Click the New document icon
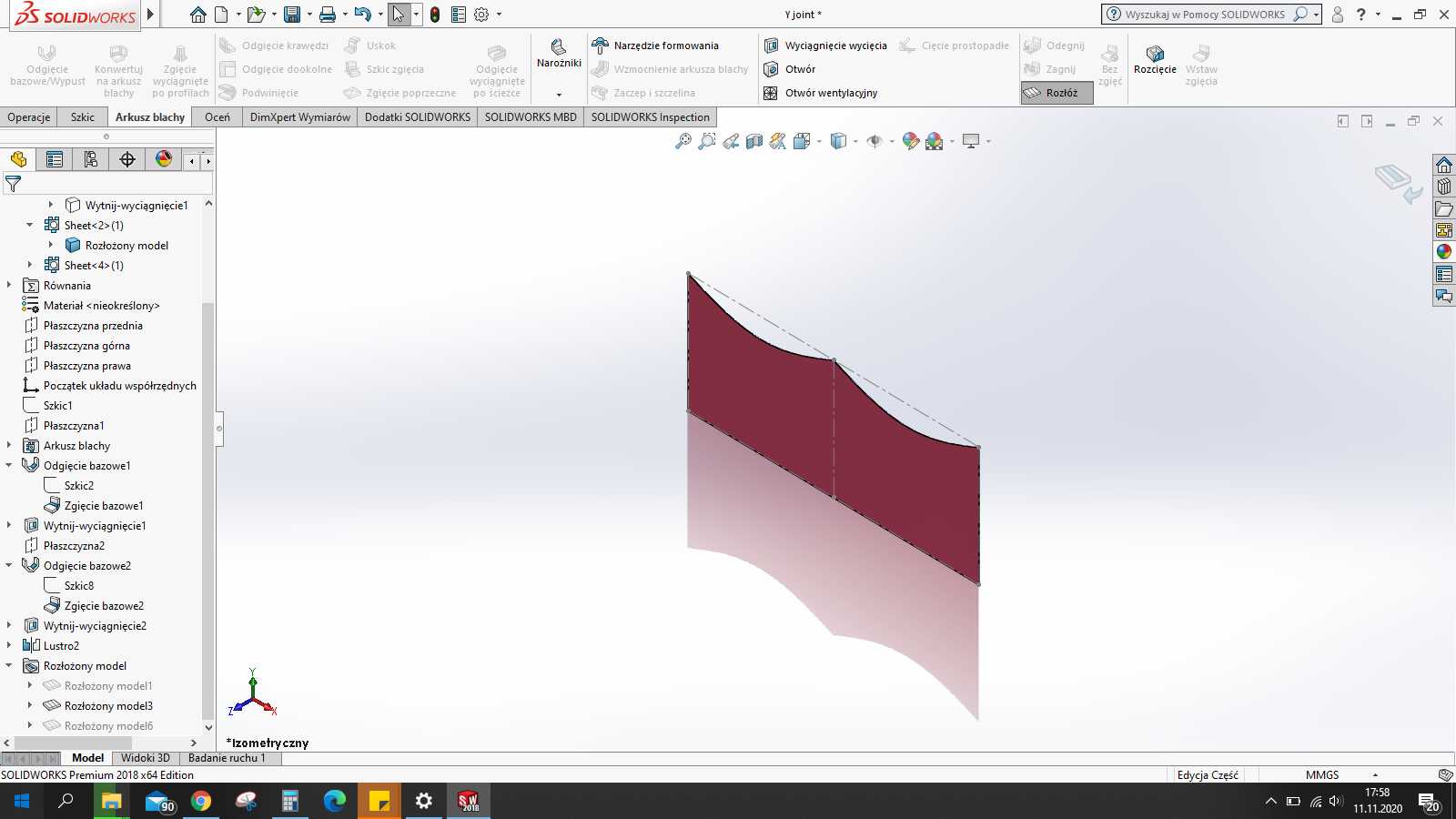 [x=221, y=15]
